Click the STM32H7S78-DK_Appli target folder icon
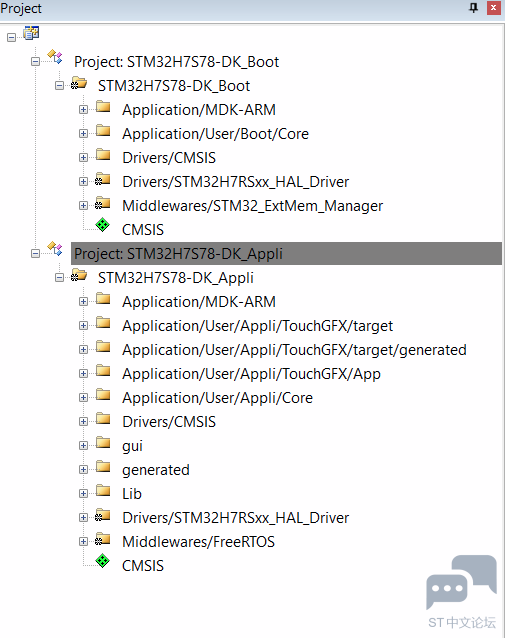The image size is (505, 638). coord(79,275)
